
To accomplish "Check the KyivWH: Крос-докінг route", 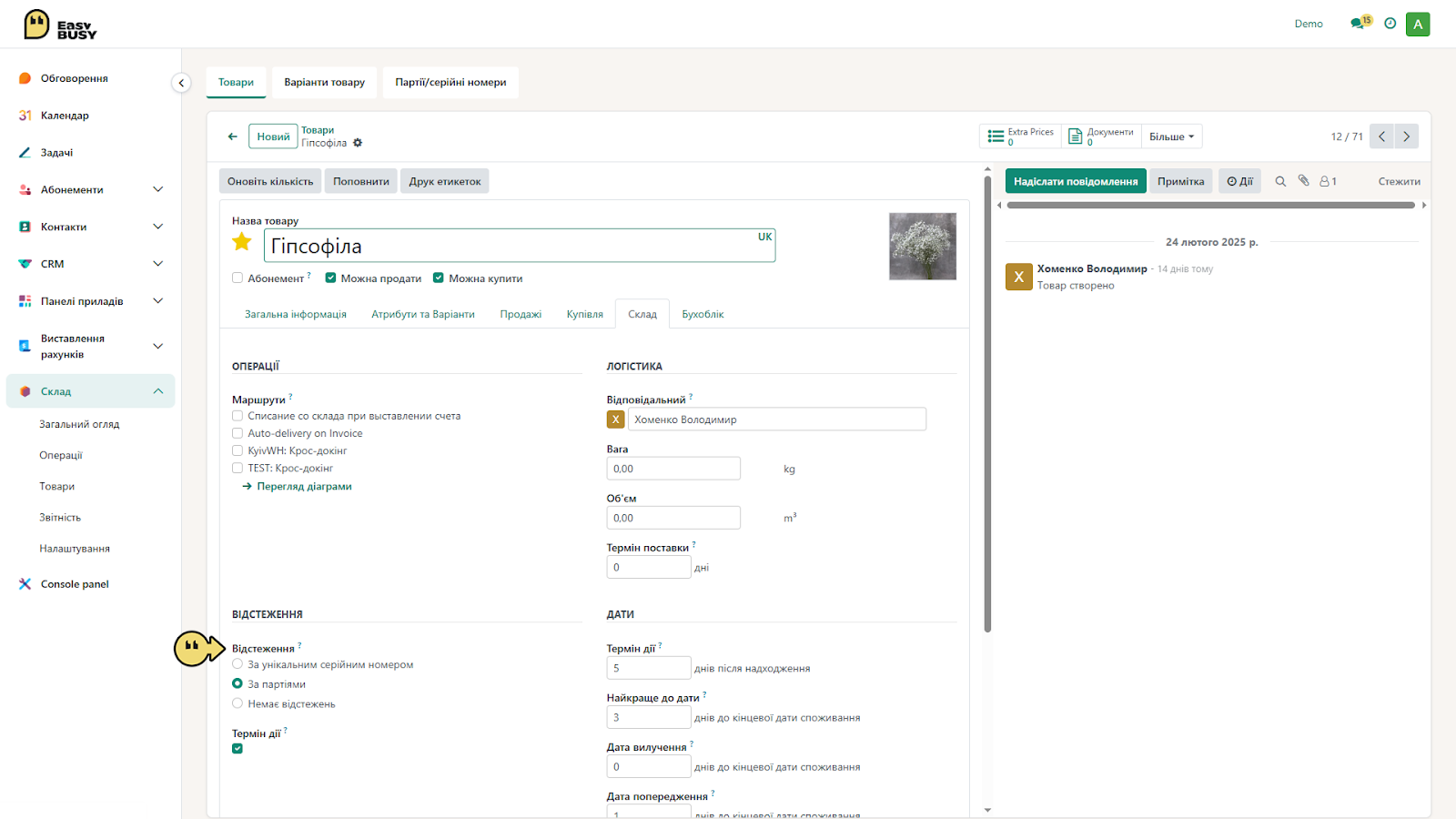I will (238, 450).
